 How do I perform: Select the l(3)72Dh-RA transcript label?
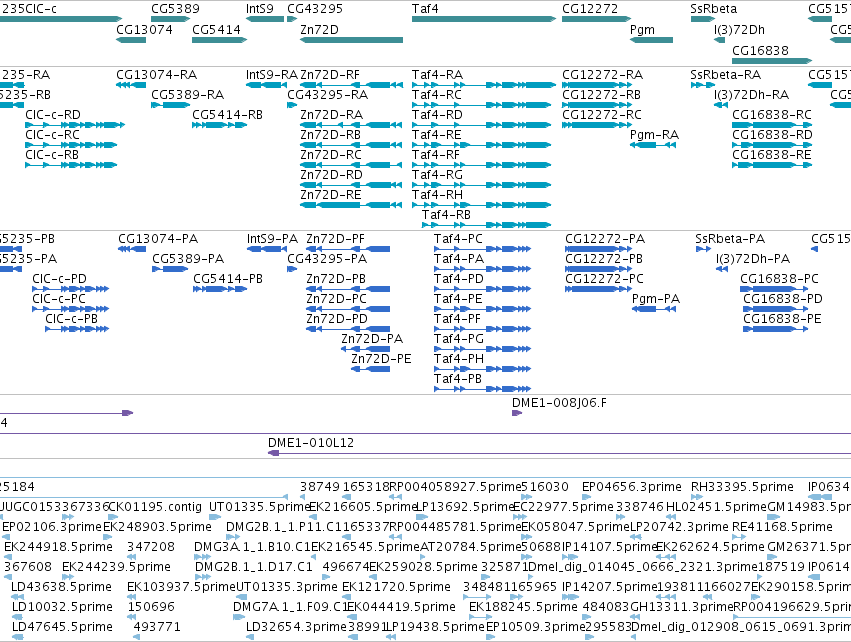[x=752, y=94]
